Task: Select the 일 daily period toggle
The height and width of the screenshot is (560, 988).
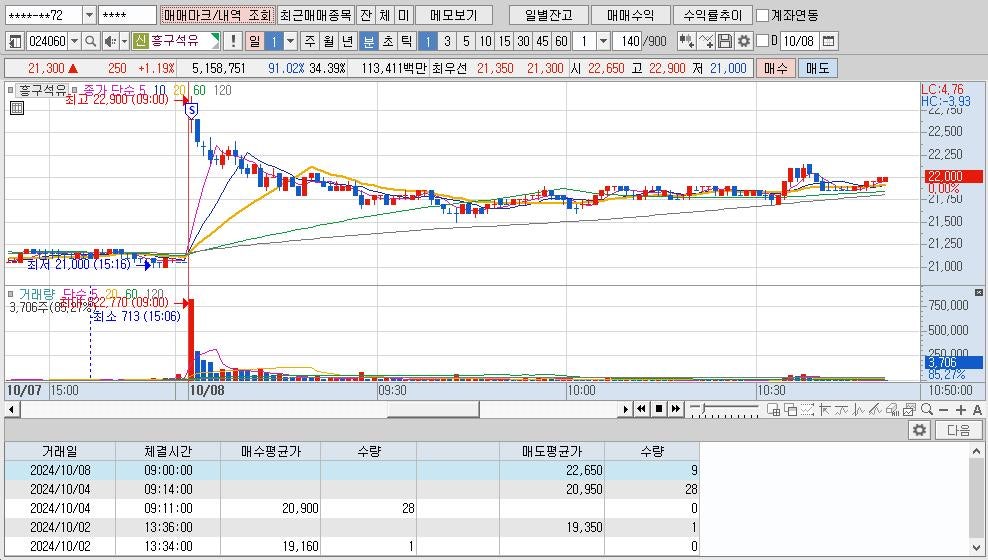Action: [255, 41]
